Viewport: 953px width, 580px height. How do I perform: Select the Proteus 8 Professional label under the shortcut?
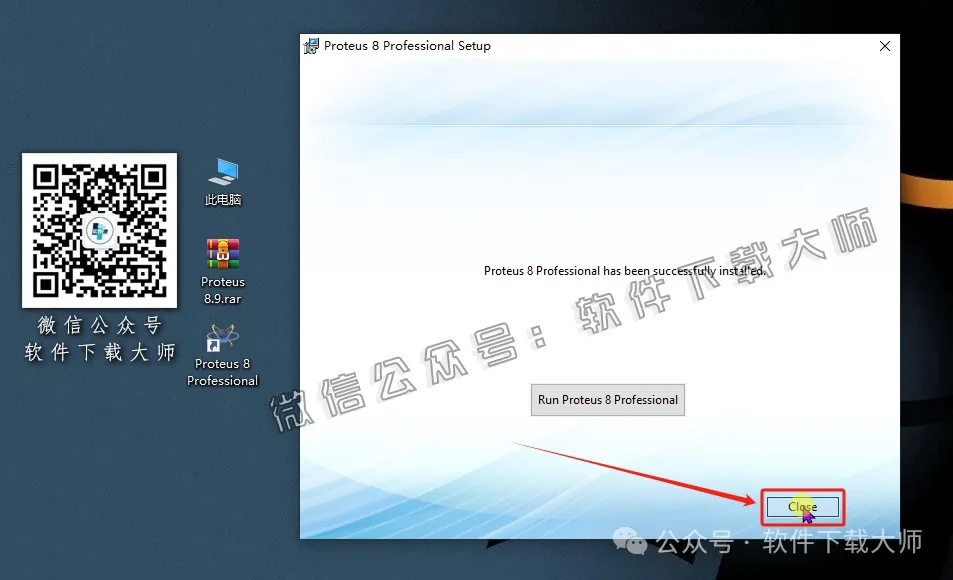pos(221,371)
